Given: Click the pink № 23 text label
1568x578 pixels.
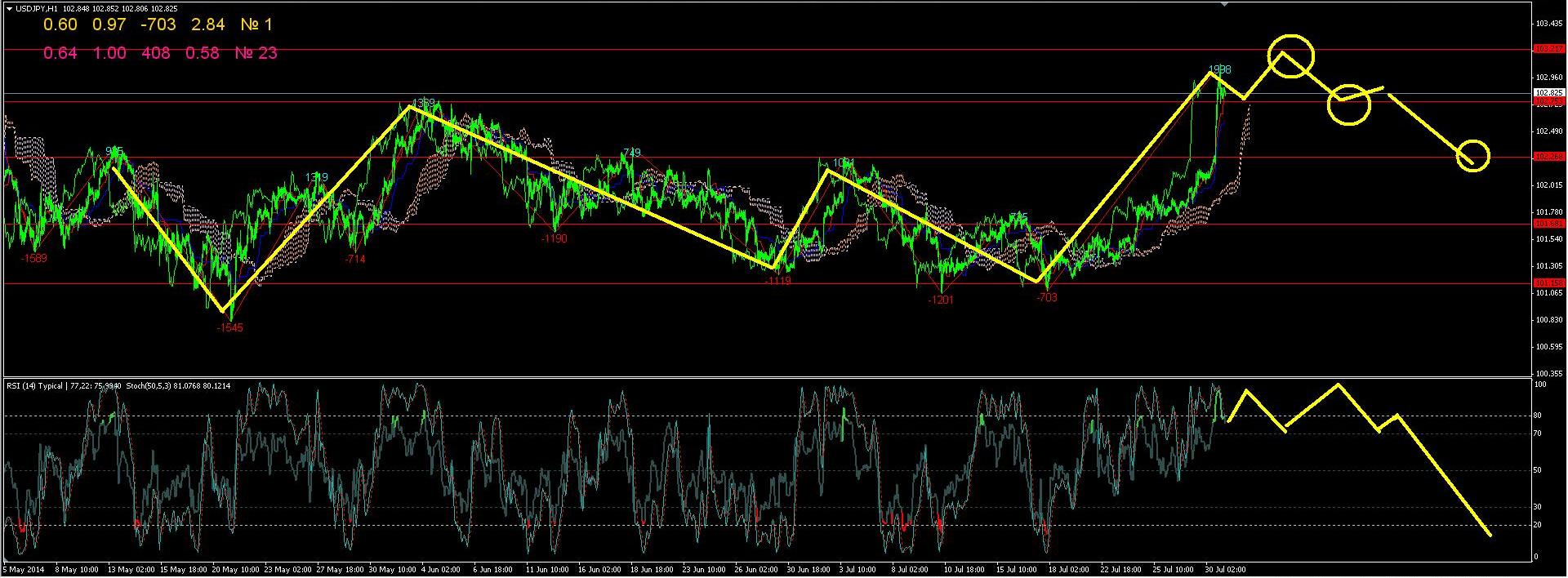Looking at the screenshot, I should pos(256,53).
